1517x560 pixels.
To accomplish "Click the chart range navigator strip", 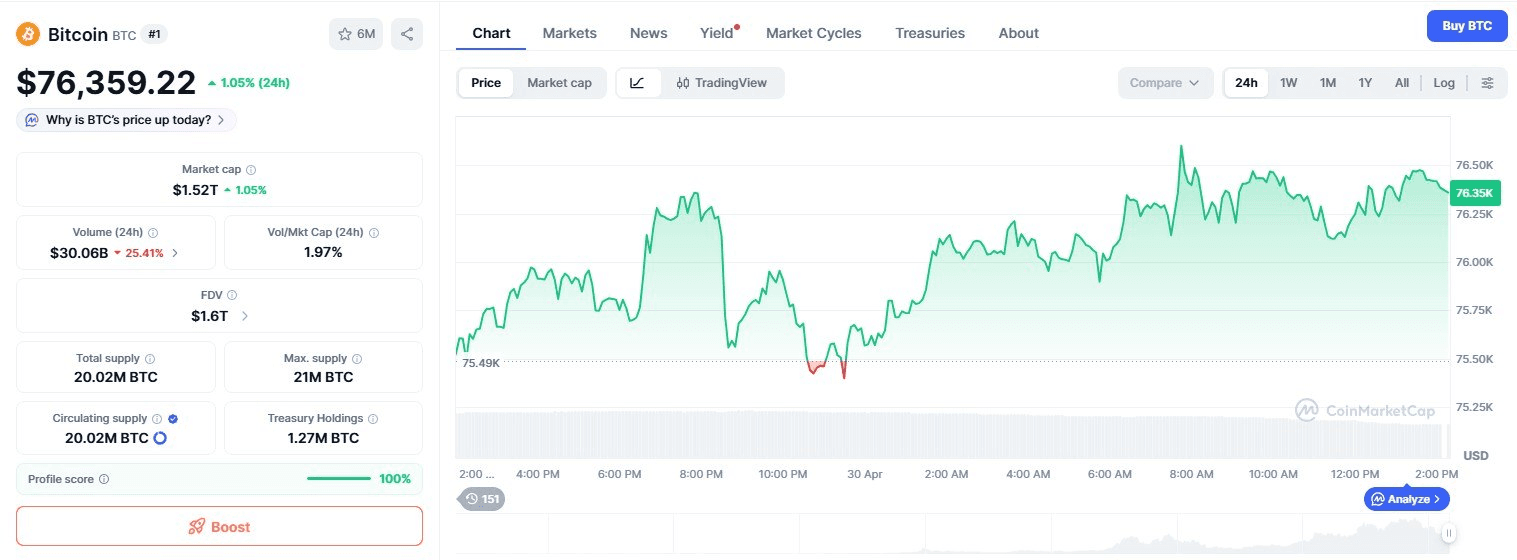I will coord(951,536).
